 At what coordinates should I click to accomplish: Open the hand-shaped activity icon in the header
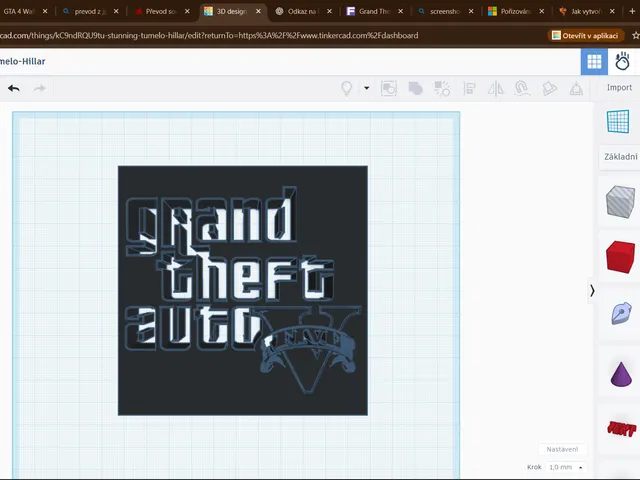[x=622, y=62]
